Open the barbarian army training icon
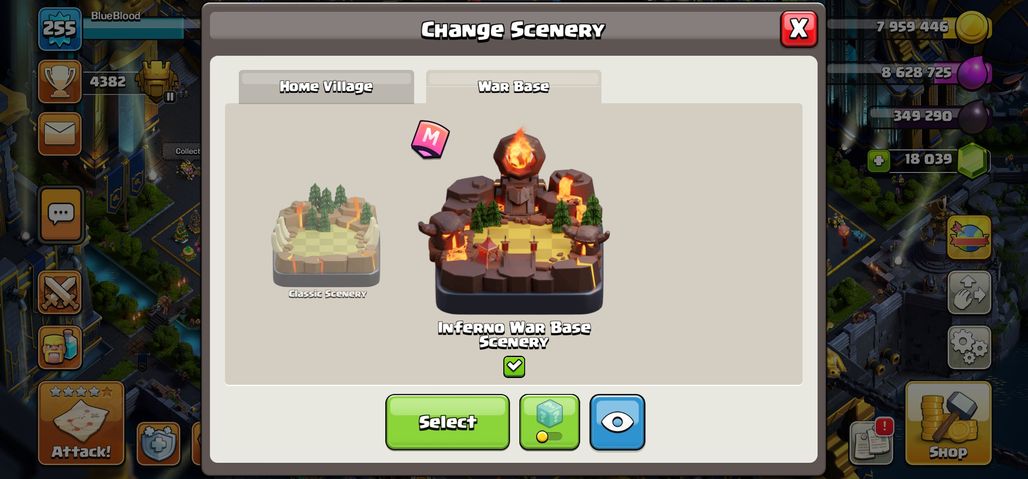Viewport: 1028px width, 479px height. (60, 347)
